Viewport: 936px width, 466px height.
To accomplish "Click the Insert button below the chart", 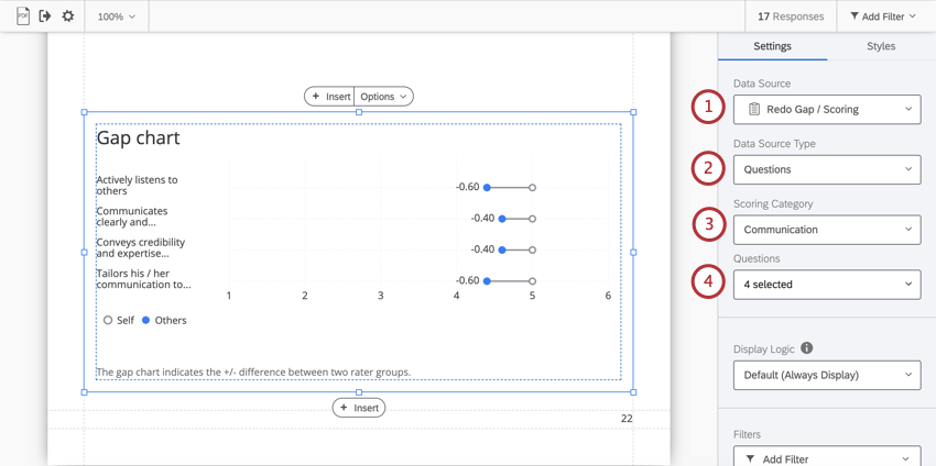I will (359, 408).
